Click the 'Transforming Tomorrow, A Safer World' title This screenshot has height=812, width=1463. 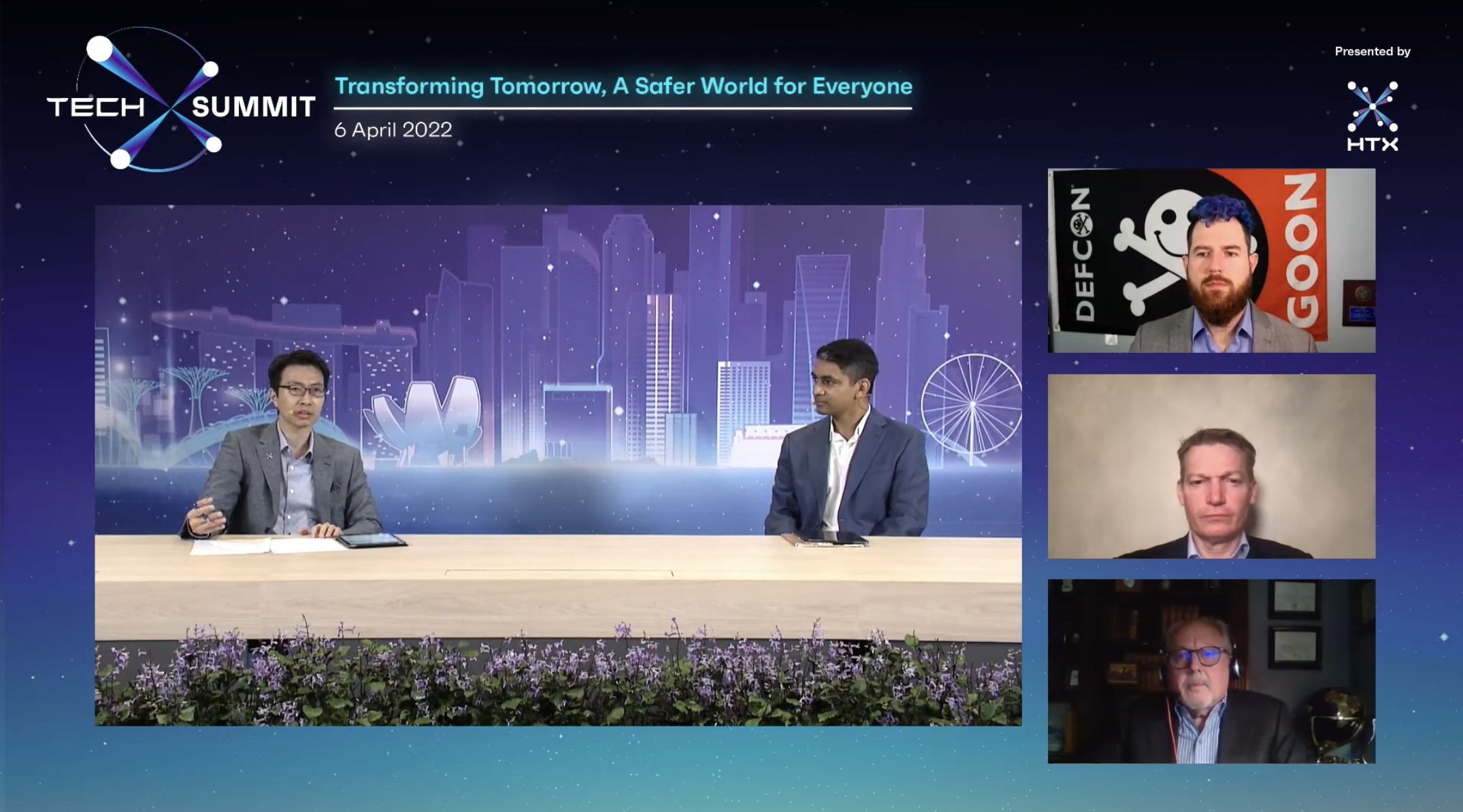623,86
